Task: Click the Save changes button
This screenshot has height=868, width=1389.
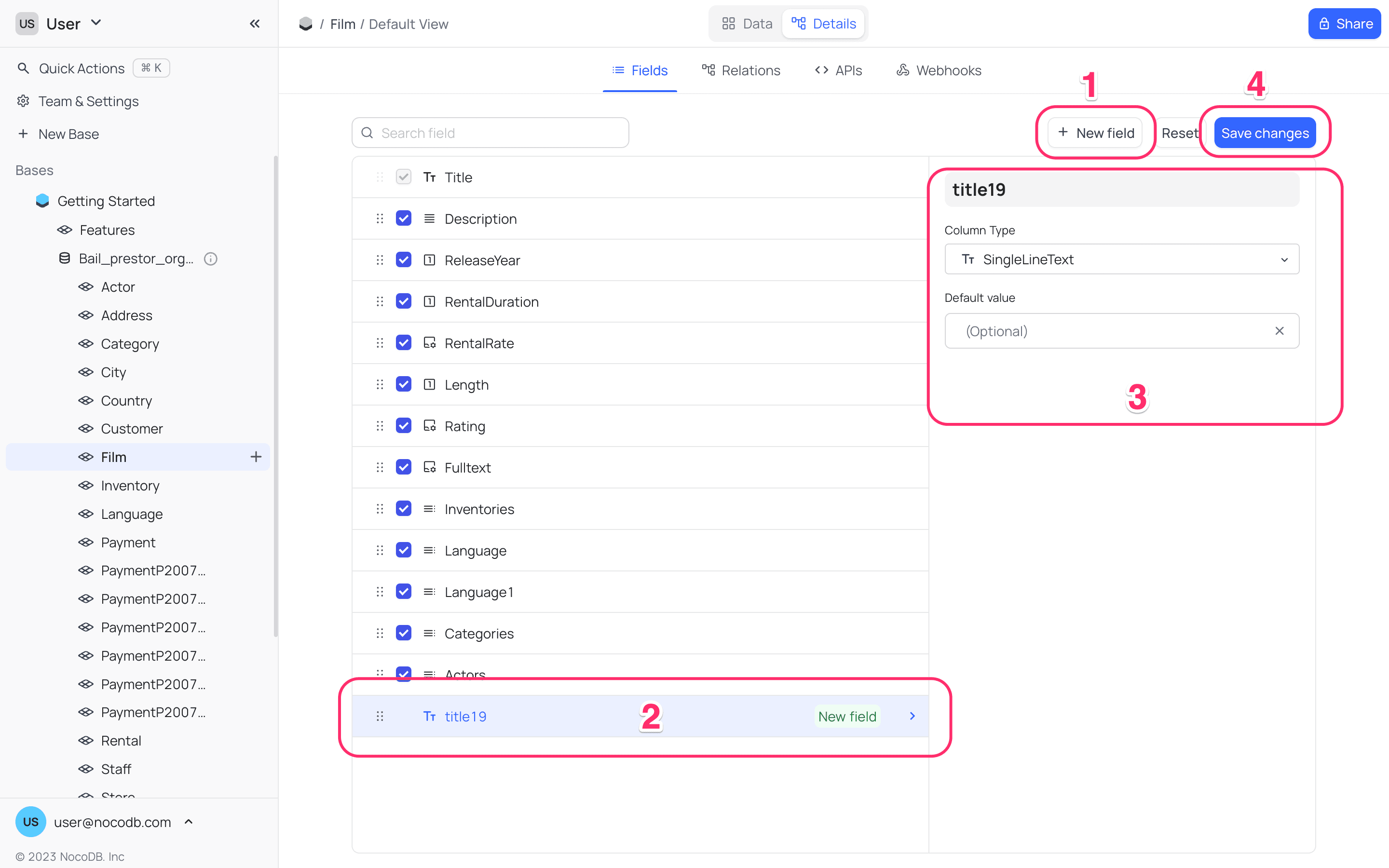Action: [x=1265, y=133]
